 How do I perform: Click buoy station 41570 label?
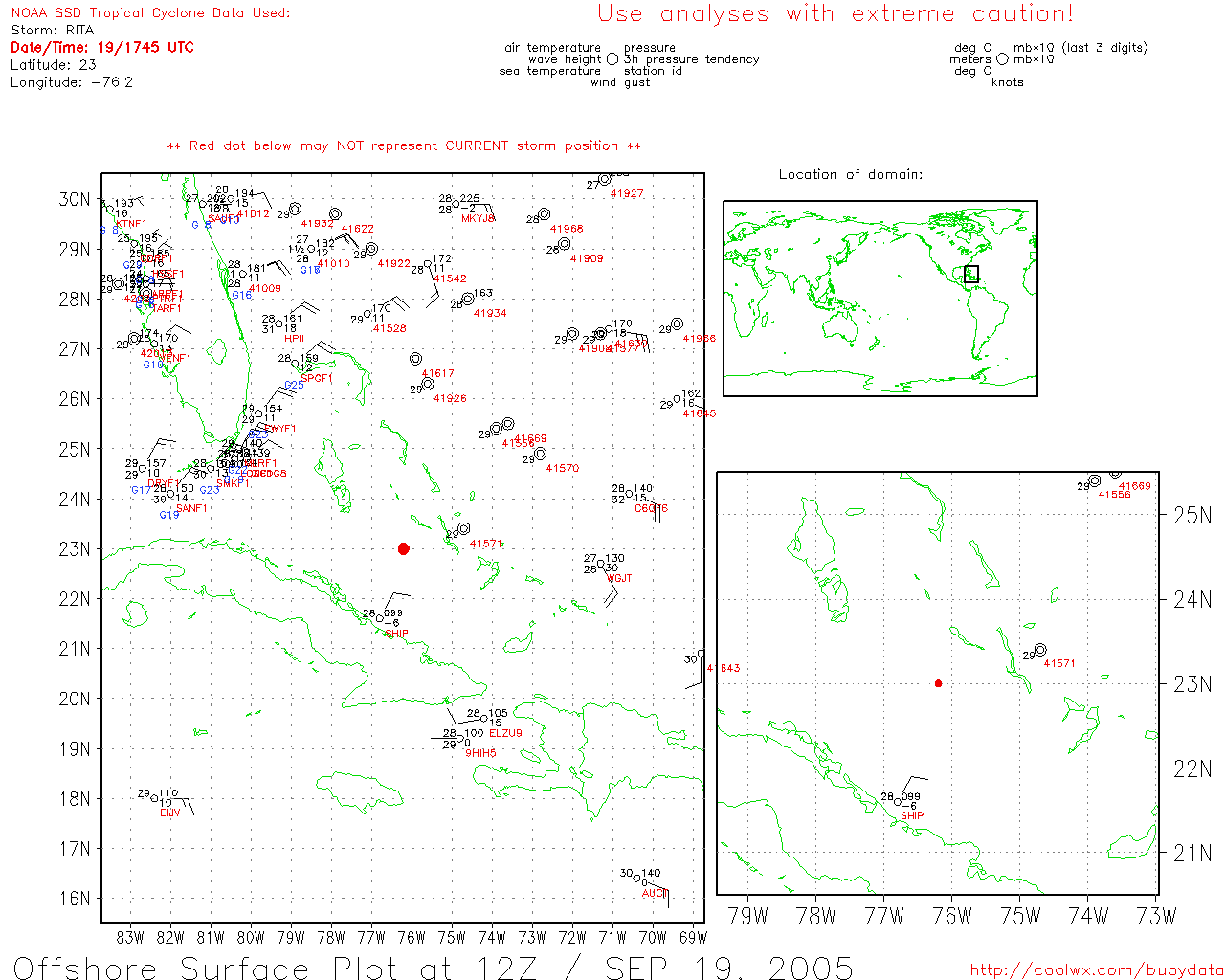click(x=562, y=468)
